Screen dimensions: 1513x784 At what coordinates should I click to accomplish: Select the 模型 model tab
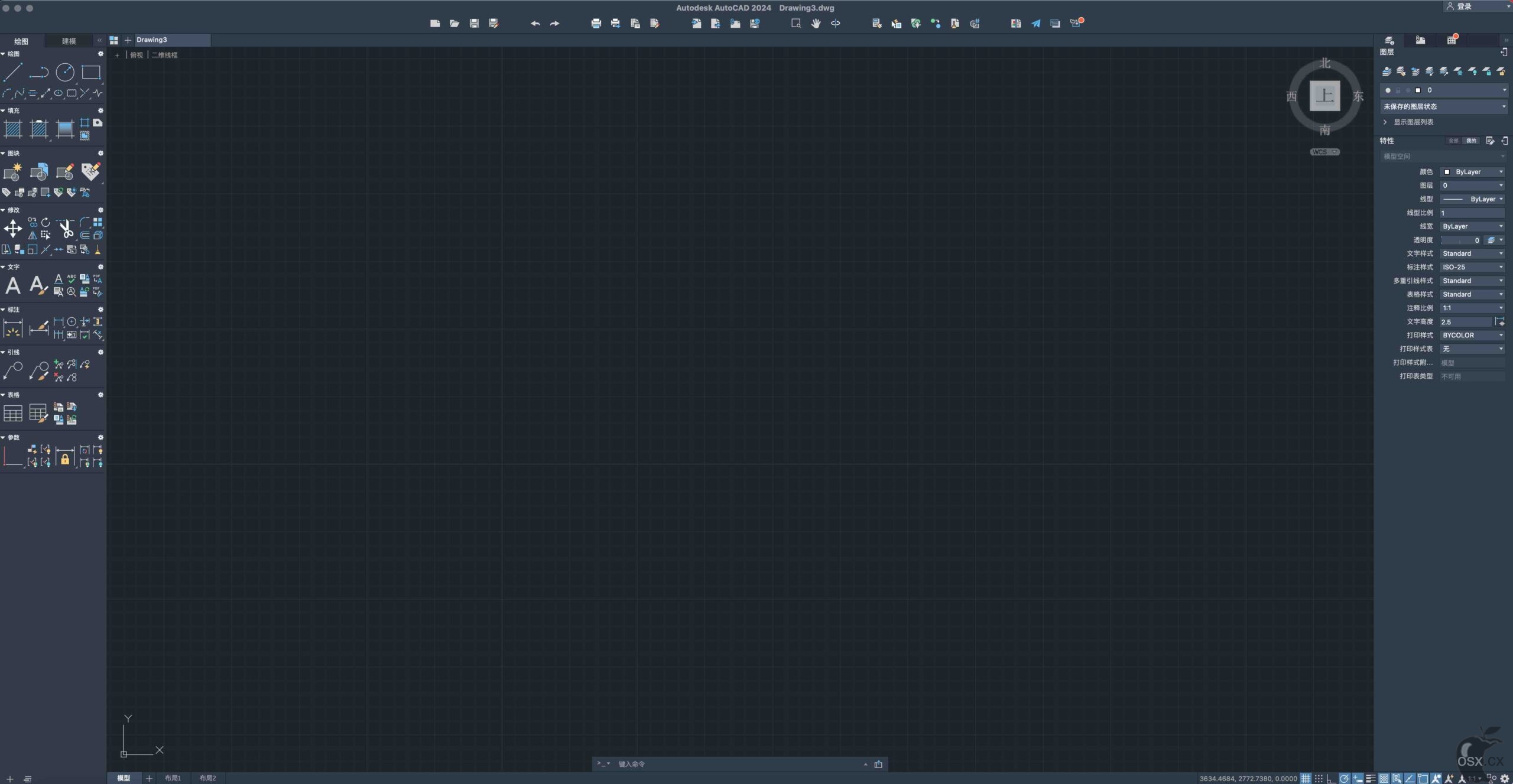pyautogui.click(x=124, y=778)
